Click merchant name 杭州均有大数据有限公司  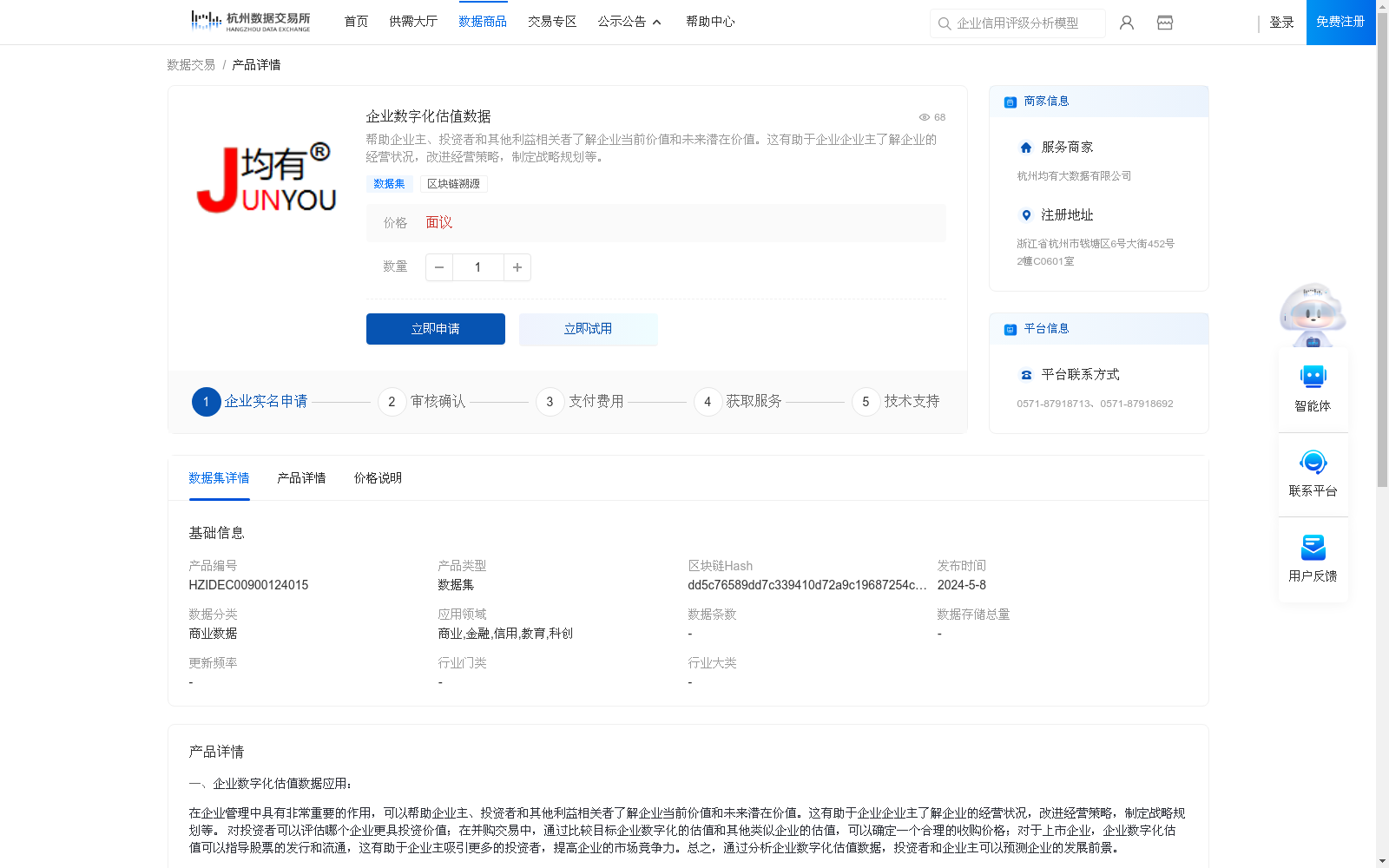point(1074,176)
